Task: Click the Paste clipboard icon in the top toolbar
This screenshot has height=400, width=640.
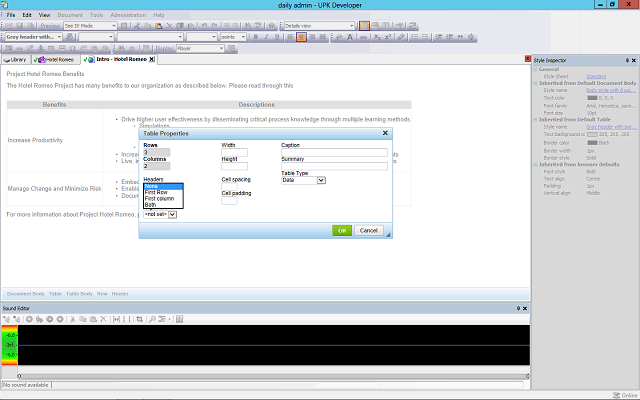Action: pyautogui.click(x=158, y=26)
